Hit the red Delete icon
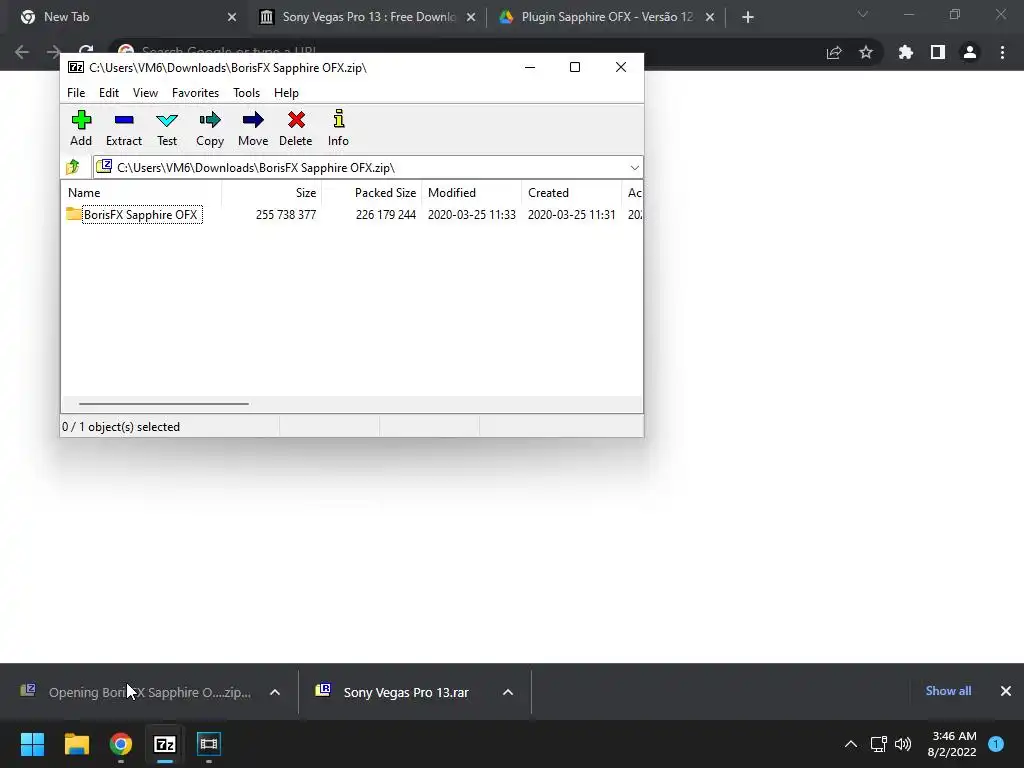Screen dimensions: 1024x768 (x=295, y=129)
